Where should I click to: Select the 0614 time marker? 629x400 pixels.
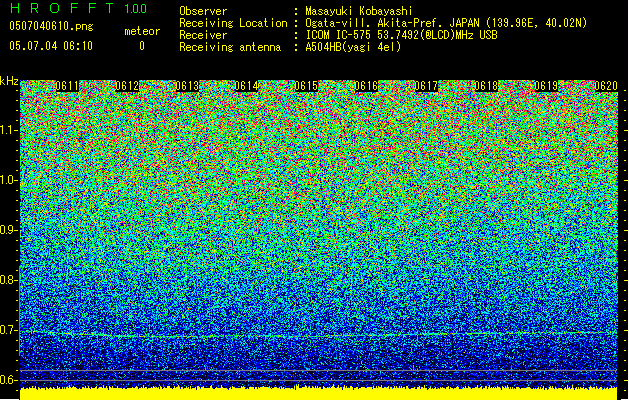click(x=246, y=86)
